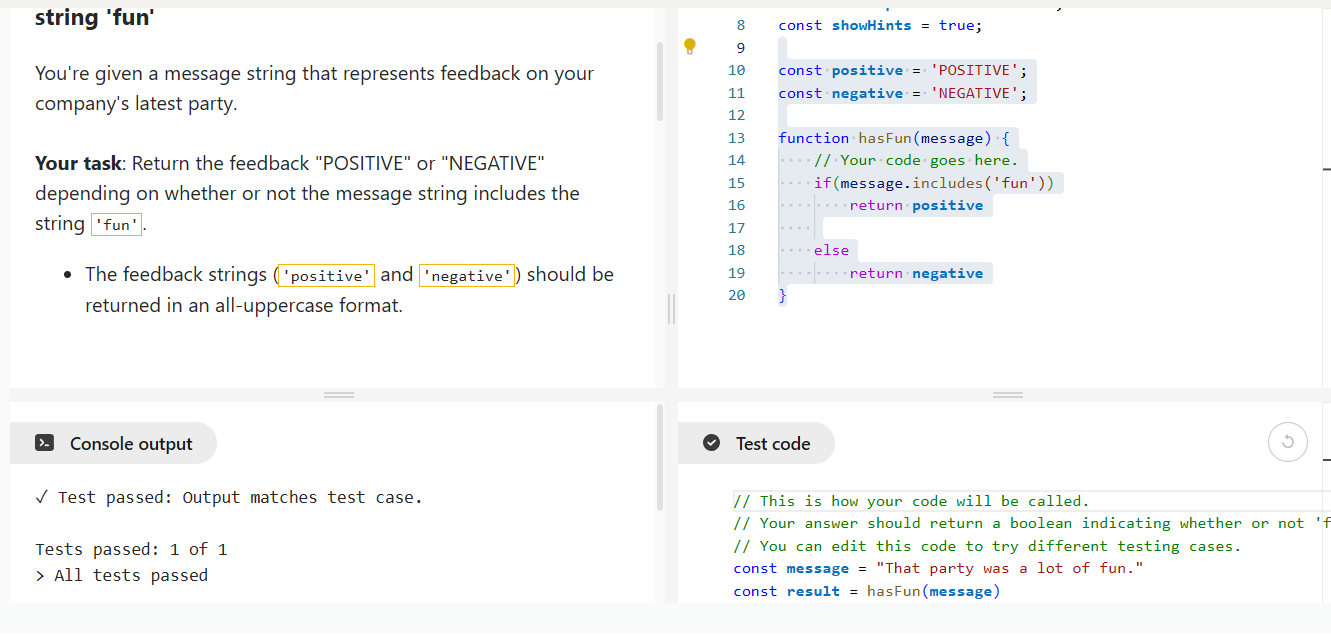
Task: Click the task description panel scrollbar
Action: coord(659,82)
